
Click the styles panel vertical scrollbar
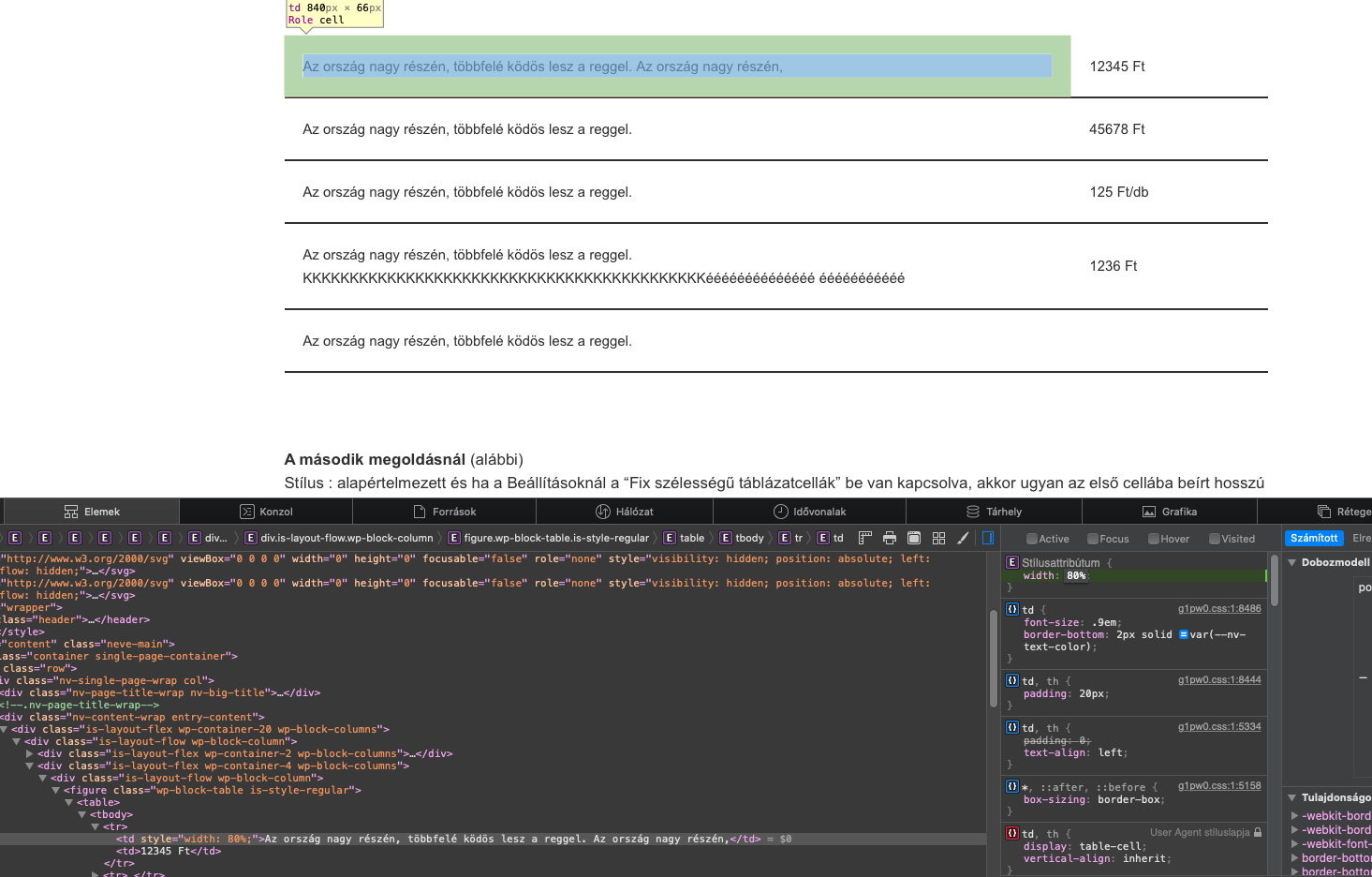[1275, 581]
